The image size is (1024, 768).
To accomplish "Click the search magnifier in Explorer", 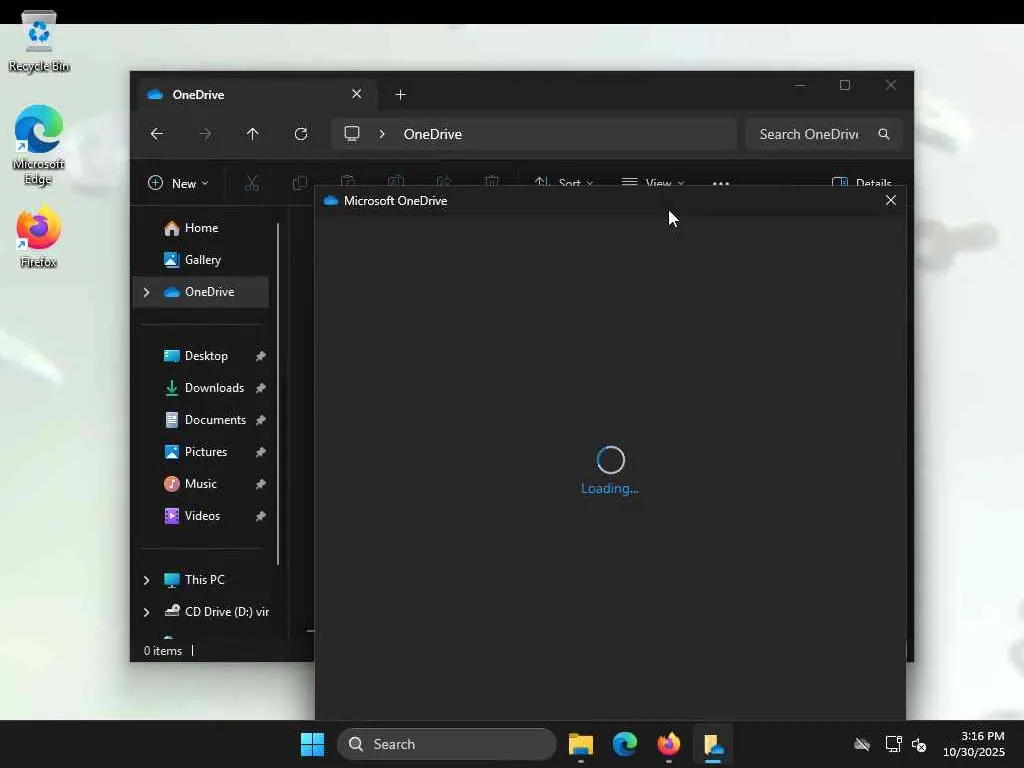I will [884, 134].
